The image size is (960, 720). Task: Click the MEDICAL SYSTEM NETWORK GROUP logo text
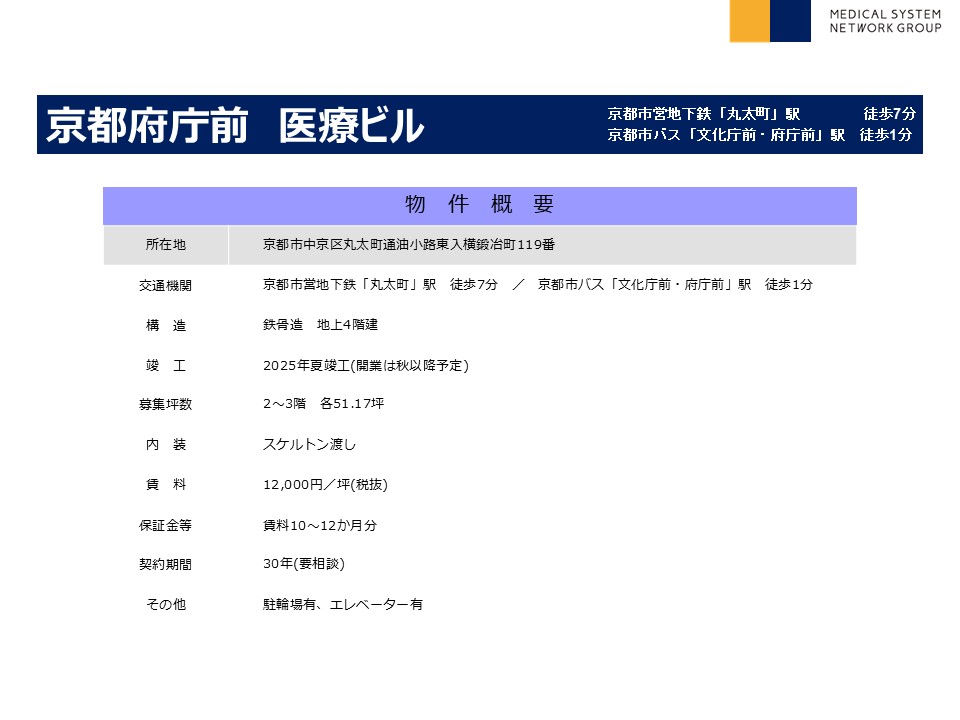(x=885, y=22)
